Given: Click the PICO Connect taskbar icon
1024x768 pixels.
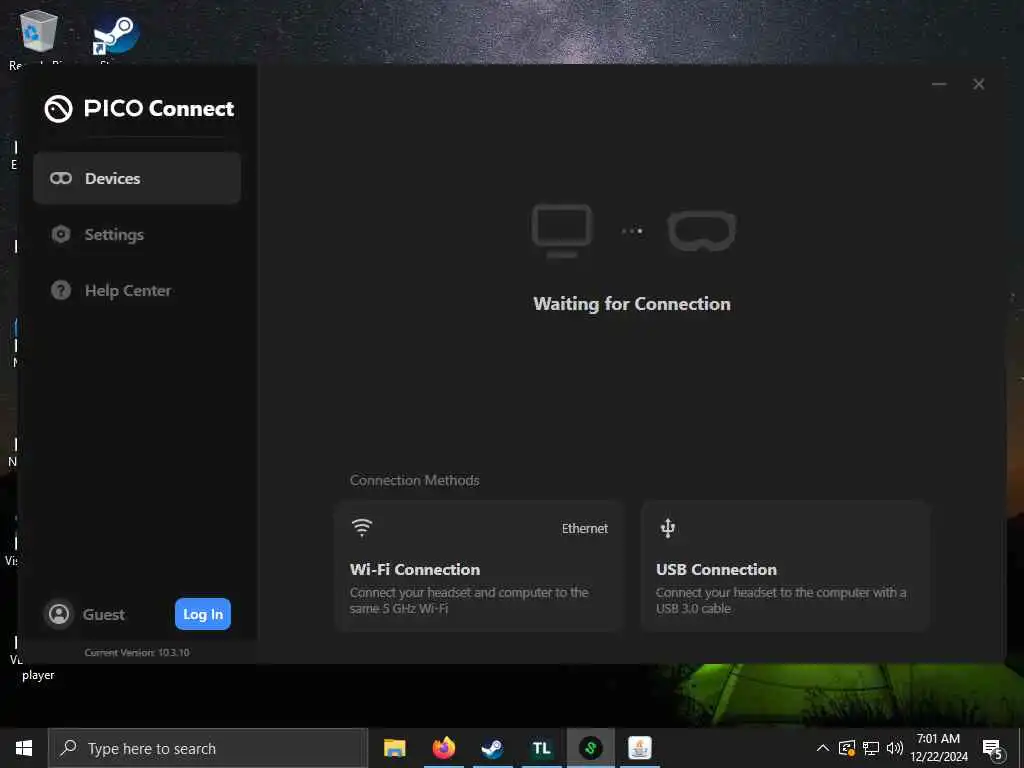Looking at the screenshot, I should [590, 748].
